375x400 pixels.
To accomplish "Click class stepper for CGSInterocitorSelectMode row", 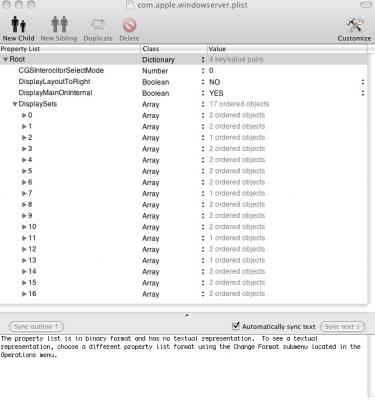I will point(203,71).
